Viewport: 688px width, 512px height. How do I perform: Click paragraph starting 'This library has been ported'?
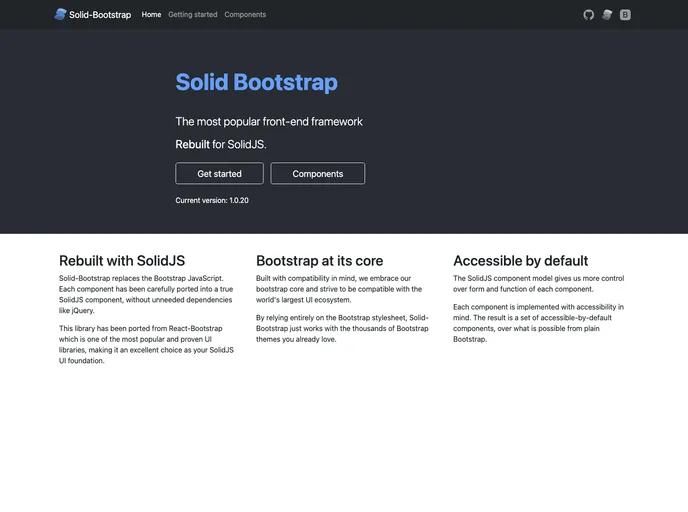(147, 344)
